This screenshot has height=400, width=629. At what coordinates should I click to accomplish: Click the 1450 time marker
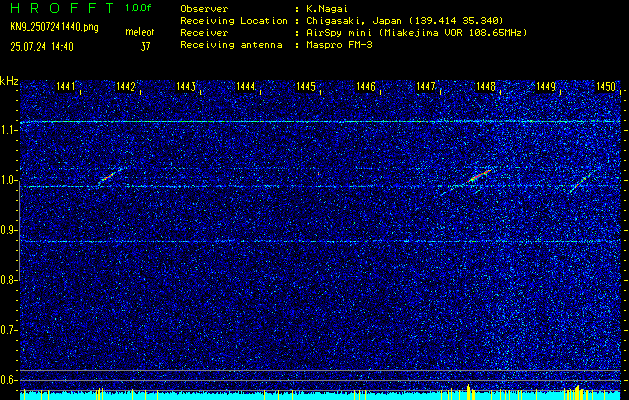coord(606,86)
